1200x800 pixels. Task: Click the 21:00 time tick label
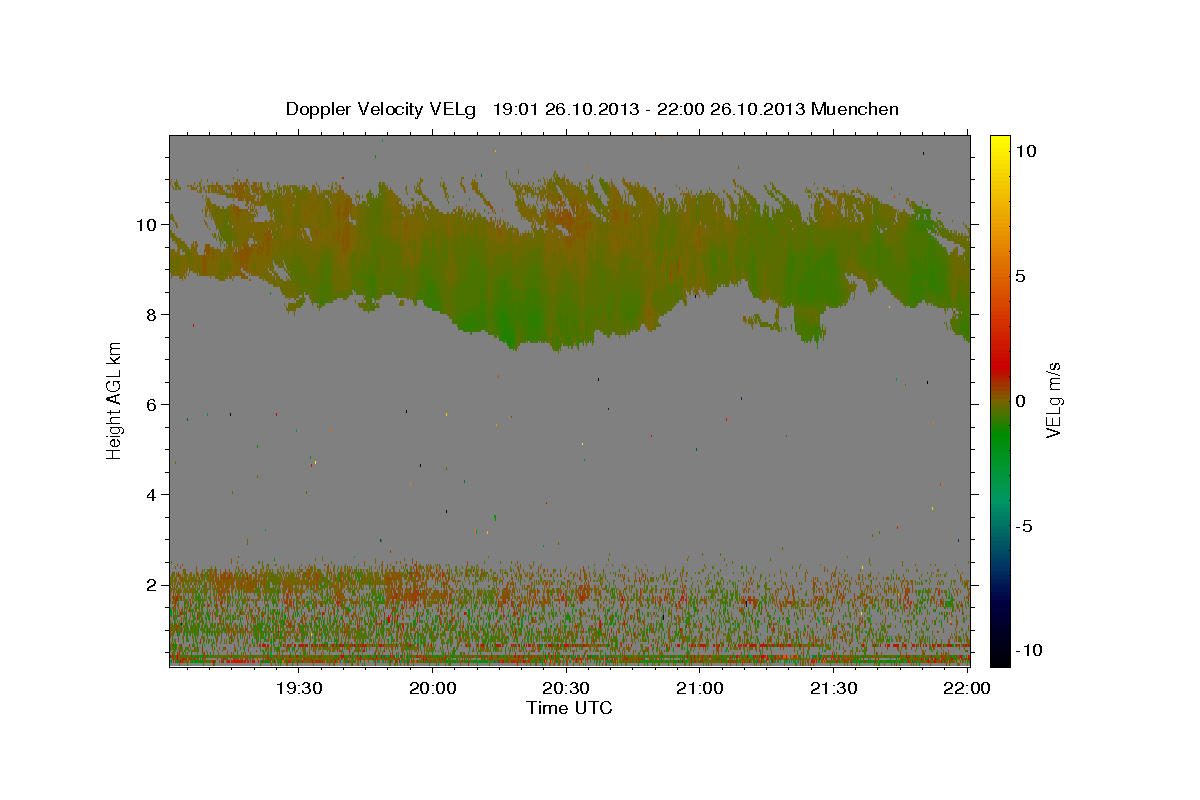click(700, 688)
